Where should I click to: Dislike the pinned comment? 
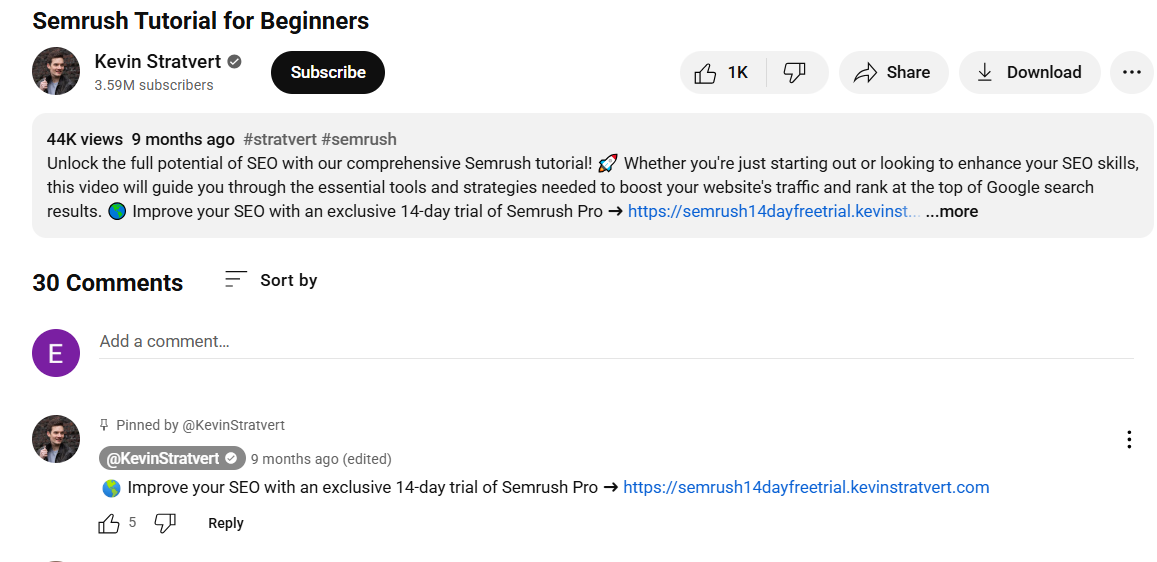[165, 524]
